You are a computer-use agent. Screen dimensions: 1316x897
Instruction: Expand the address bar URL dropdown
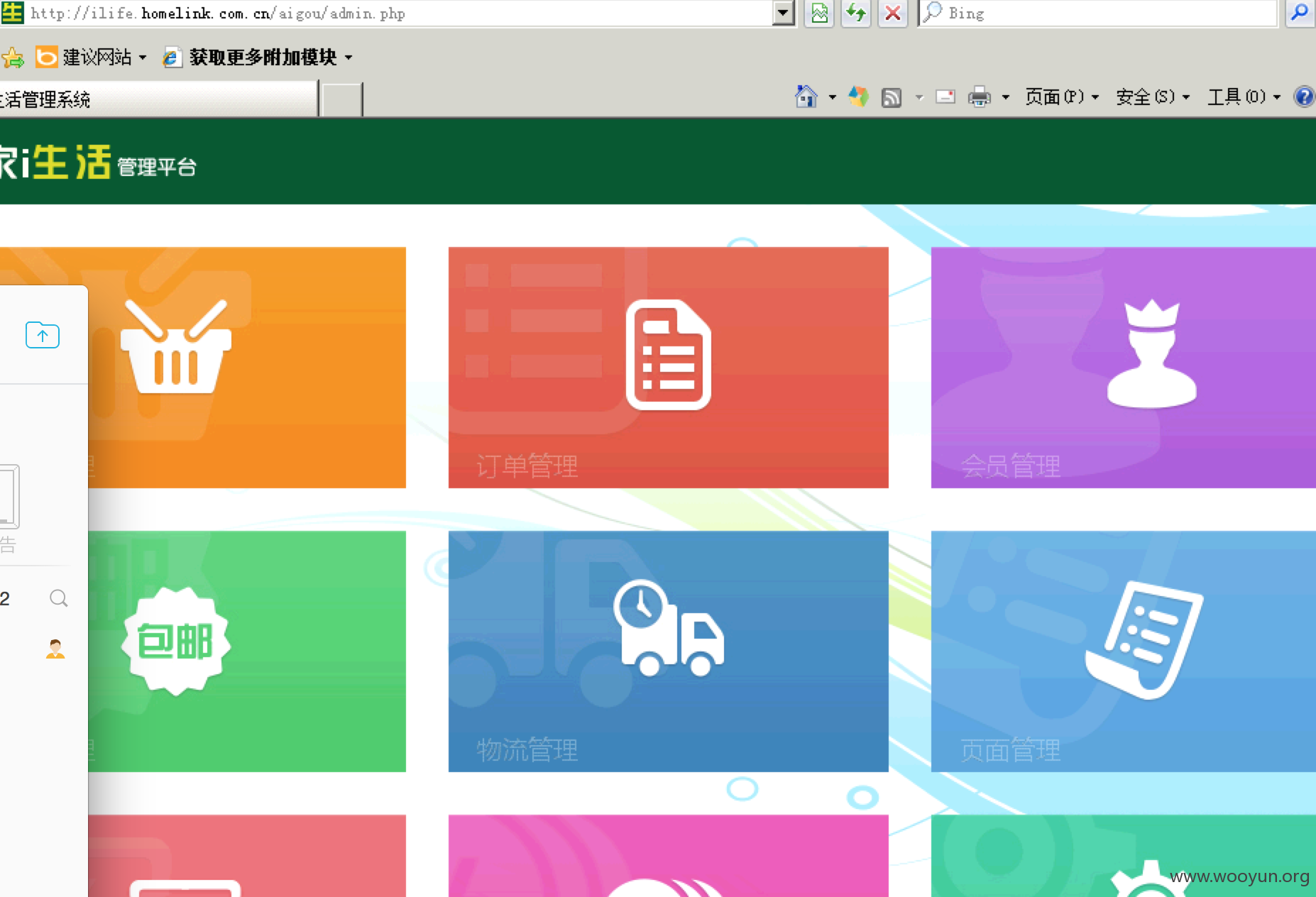pos(783,13)
